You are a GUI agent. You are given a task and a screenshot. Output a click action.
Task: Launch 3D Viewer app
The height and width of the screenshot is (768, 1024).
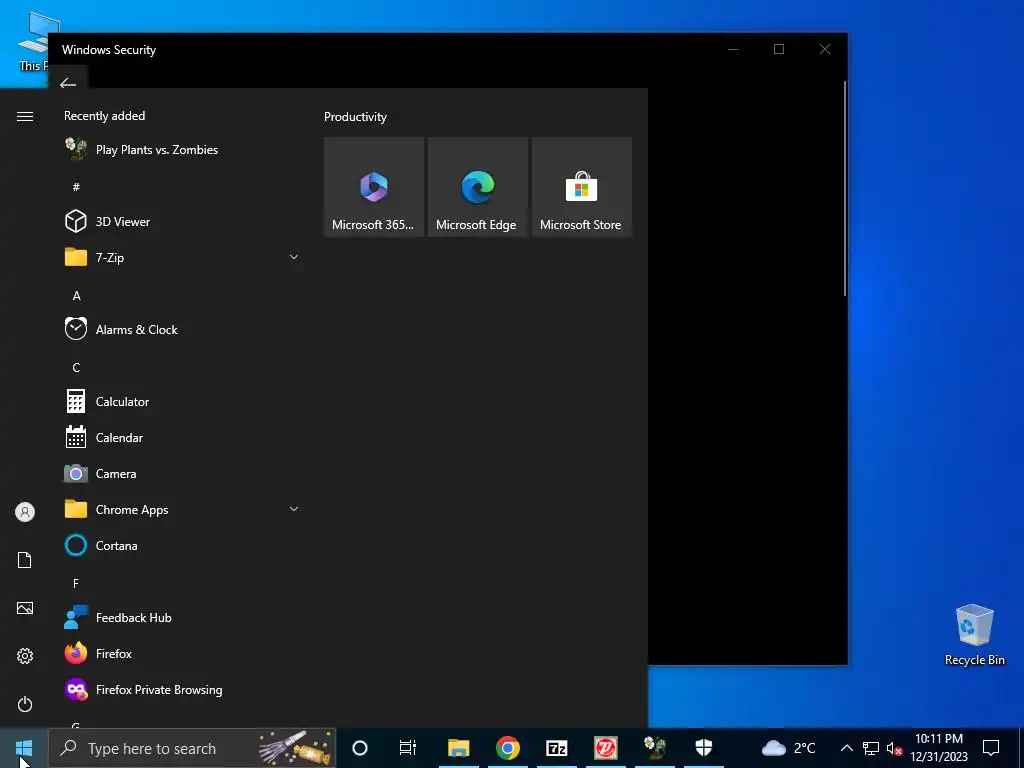(182, 221)
